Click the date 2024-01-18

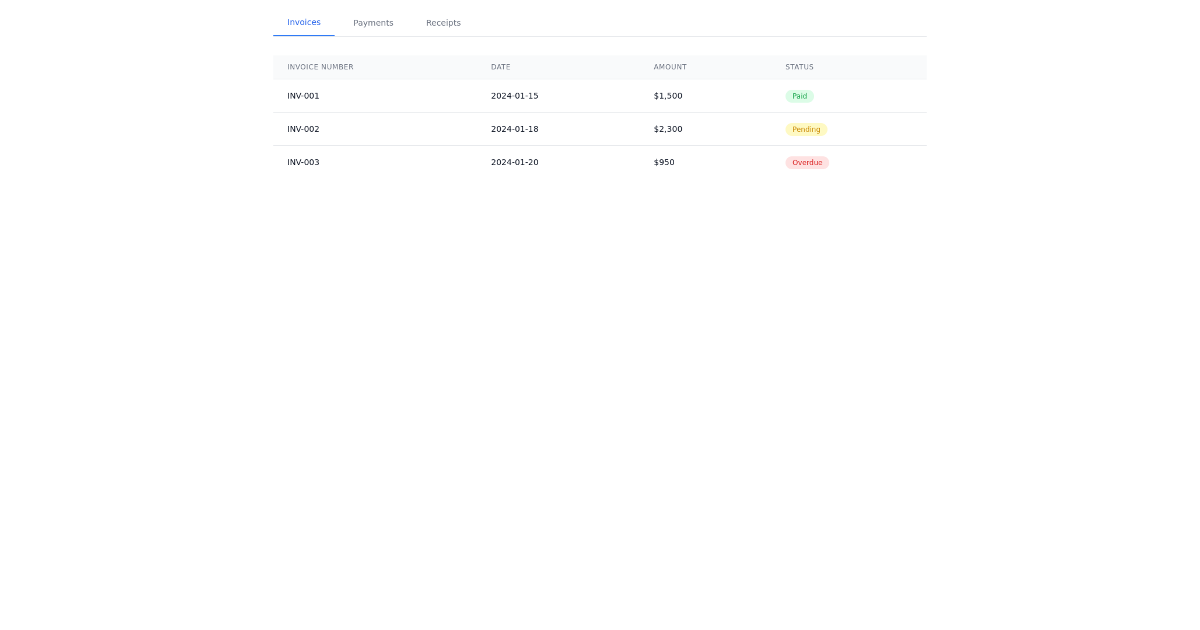514,129
